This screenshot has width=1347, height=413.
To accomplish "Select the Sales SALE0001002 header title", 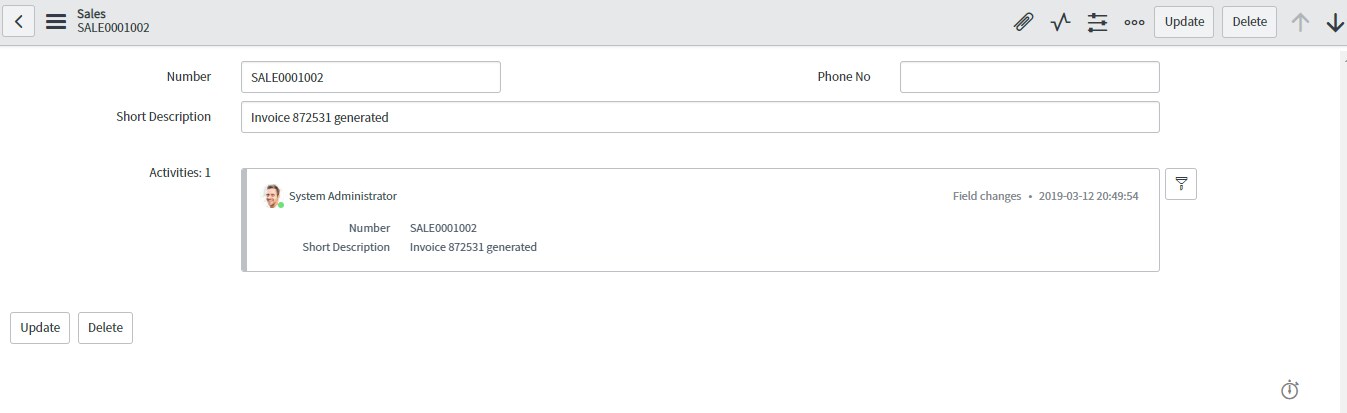I will (x=113, y=21).
